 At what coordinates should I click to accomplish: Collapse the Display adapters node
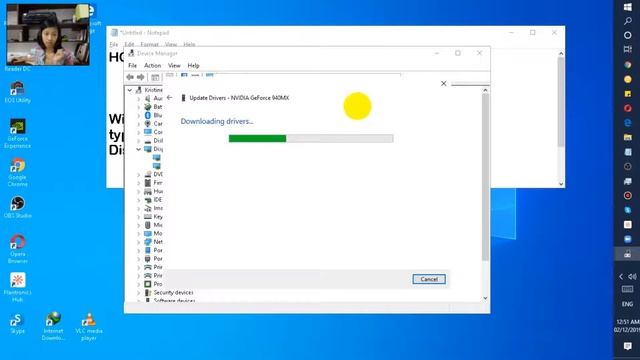[138, 149]
